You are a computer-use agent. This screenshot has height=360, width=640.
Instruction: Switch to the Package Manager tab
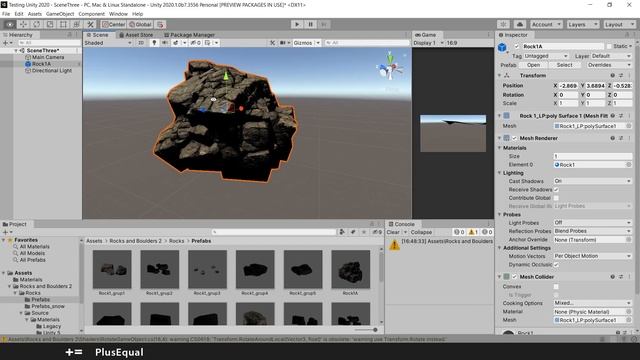(x=189, y=35)
